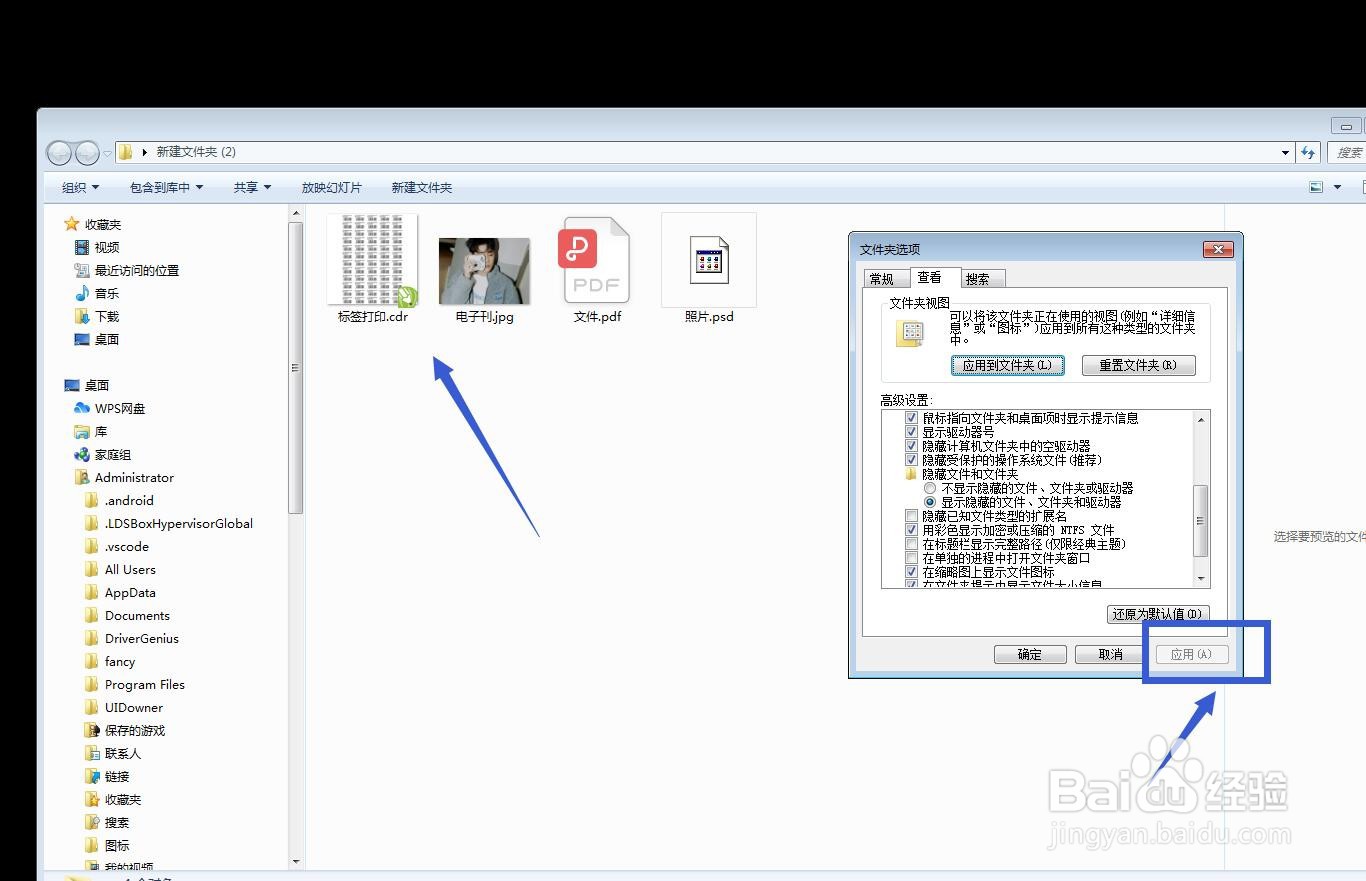Open the 文件.pdf PDF file
1366x881 pixels.
coord(595,260)
